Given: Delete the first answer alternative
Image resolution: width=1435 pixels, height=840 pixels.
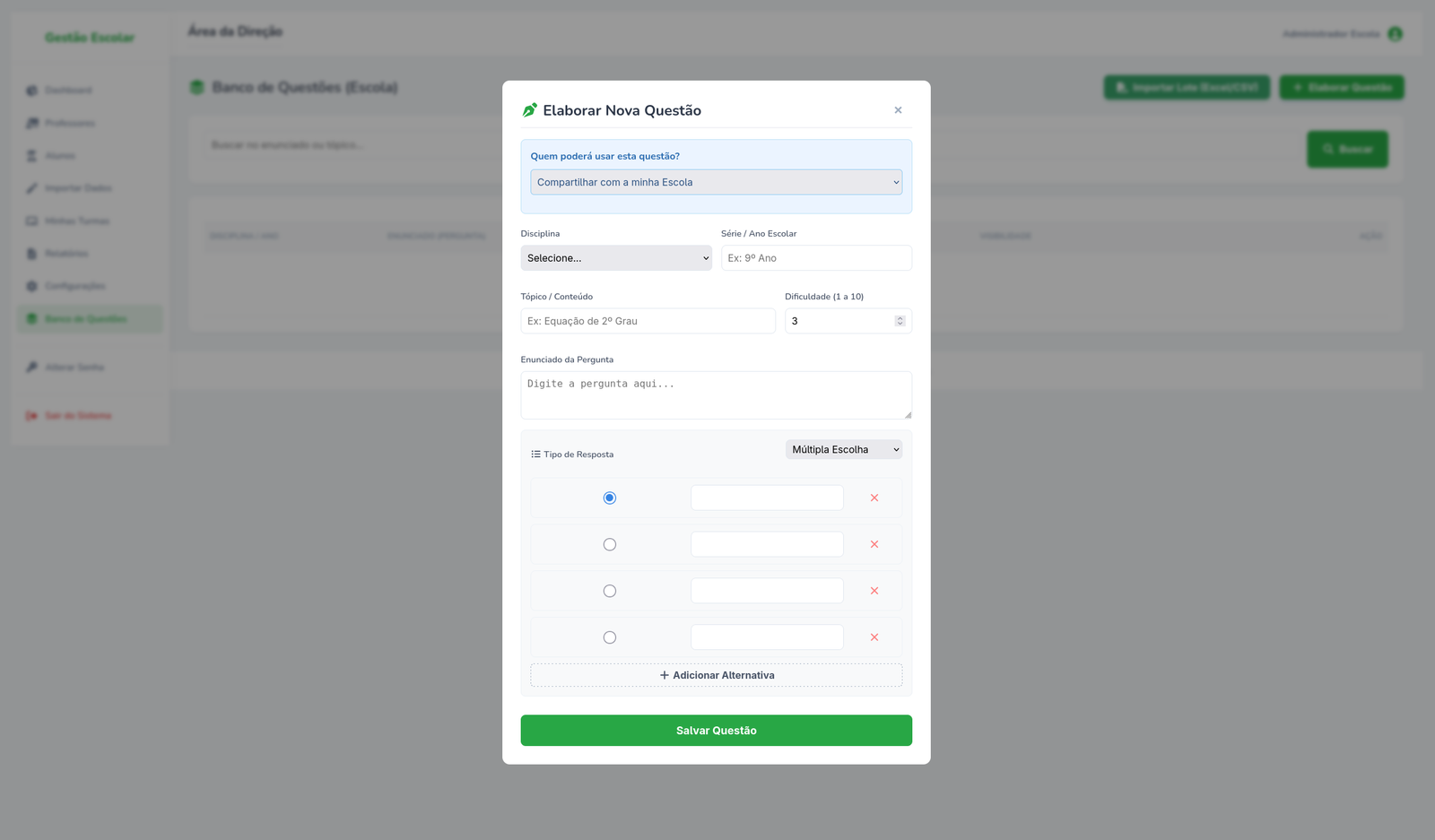Looking at the screenshot, I should 874,498.
